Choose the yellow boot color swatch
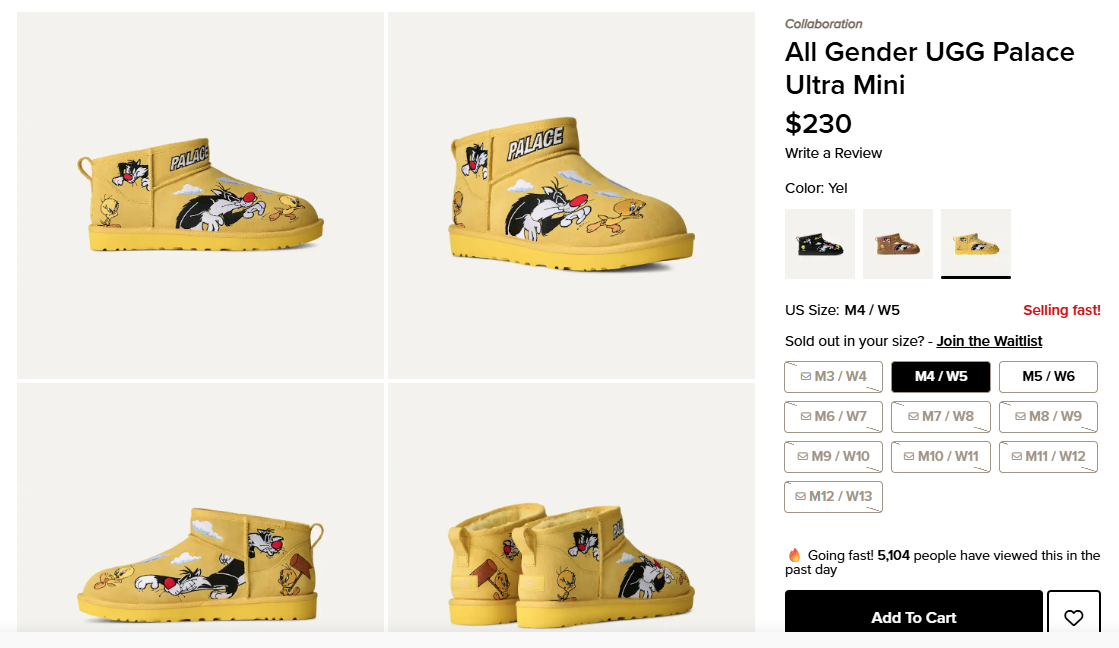The width and height of the screenshot is (1119, 648). click(x=976, y=244)
